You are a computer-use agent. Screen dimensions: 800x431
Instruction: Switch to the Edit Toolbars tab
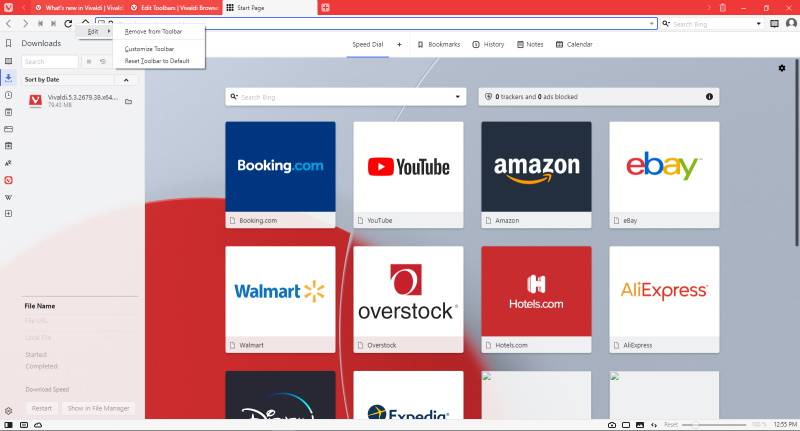pyautogui.click(x=173, y=8)
